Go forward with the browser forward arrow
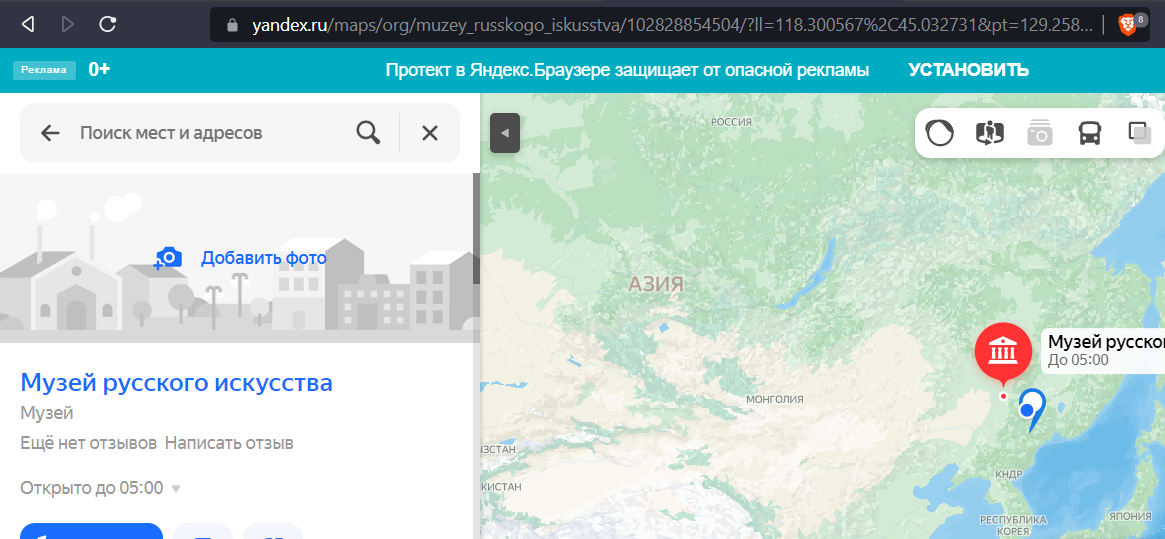The height and width of the screenshot is (539, 1165). (x=68, y=25)
